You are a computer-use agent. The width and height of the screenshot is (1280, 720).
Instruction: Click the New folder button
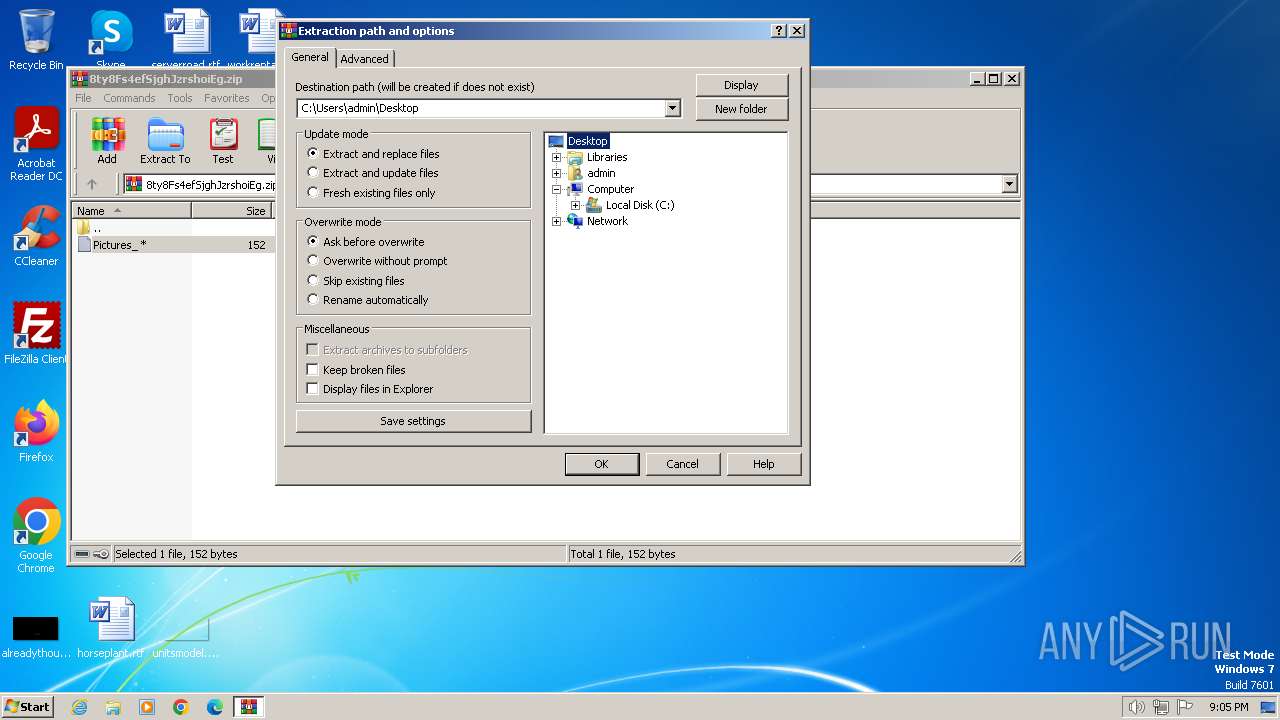[x=741, y=109]
